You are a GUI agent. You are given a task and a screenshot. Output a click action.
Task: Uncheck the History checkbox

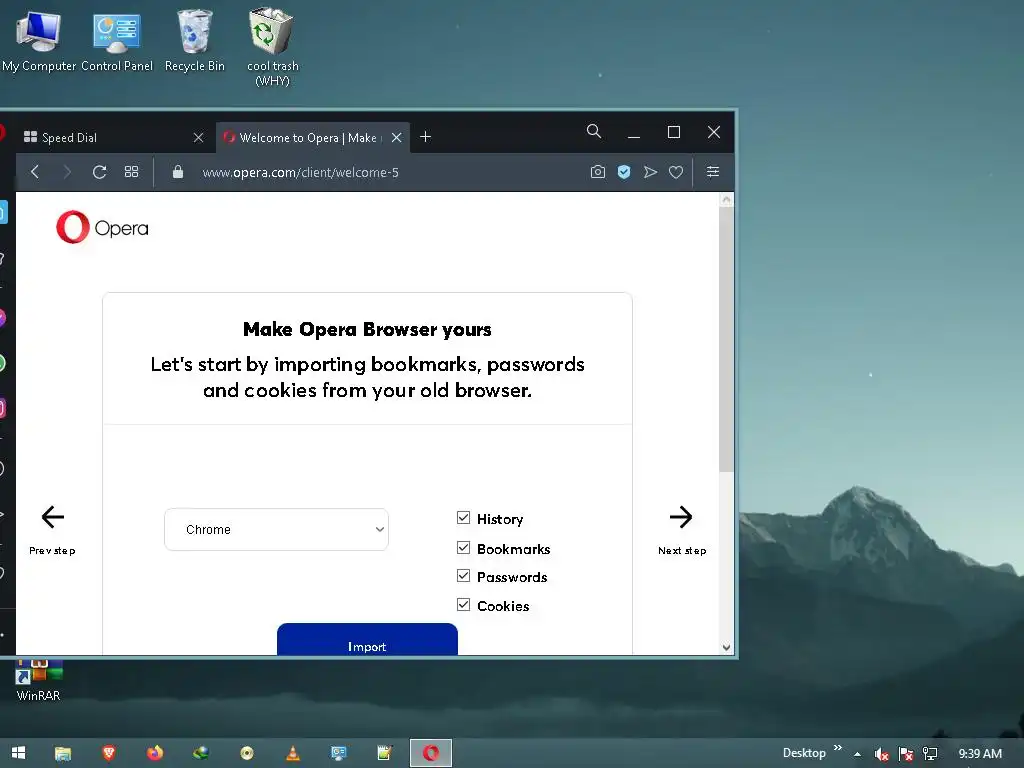(x=463, y=518)
